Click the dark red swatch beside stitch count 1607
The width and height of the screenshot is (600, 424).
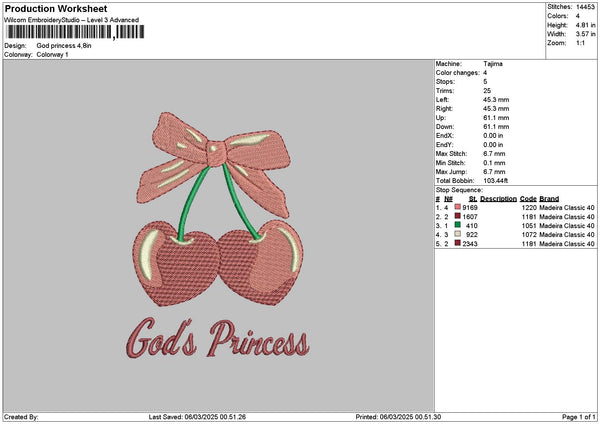pyautogui.click(x=457, y=216)
